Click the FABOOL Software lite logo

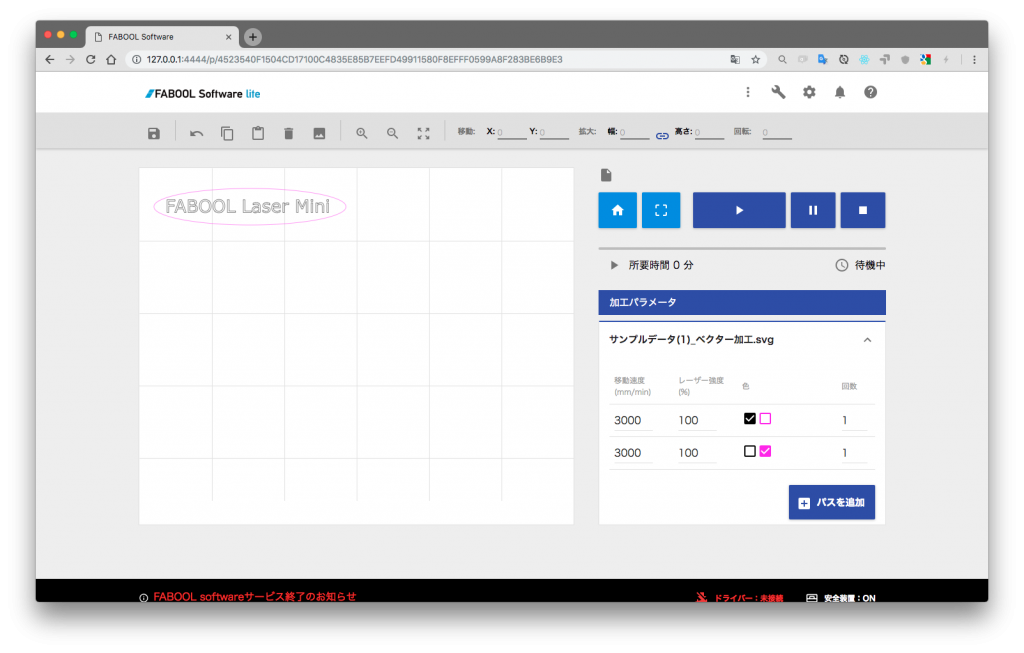(x=202, y=94)
